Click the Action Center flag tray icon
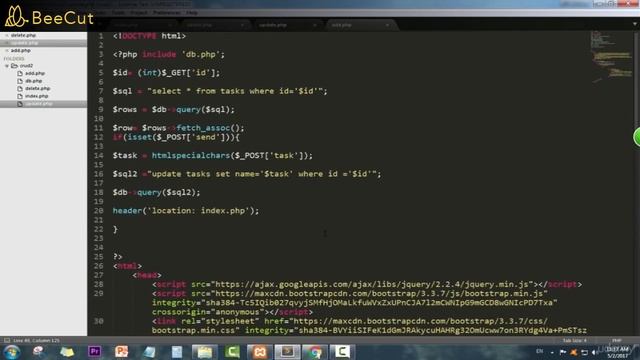Screen dimensions: 640x360 click(x=562, y=352)
